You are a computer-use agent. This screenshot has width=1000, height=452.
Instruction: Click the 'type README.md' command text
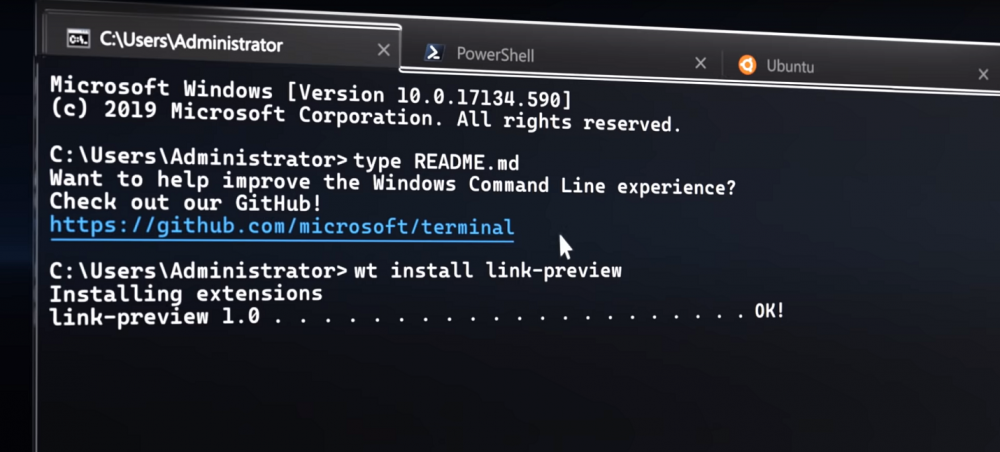pos(436,161)
